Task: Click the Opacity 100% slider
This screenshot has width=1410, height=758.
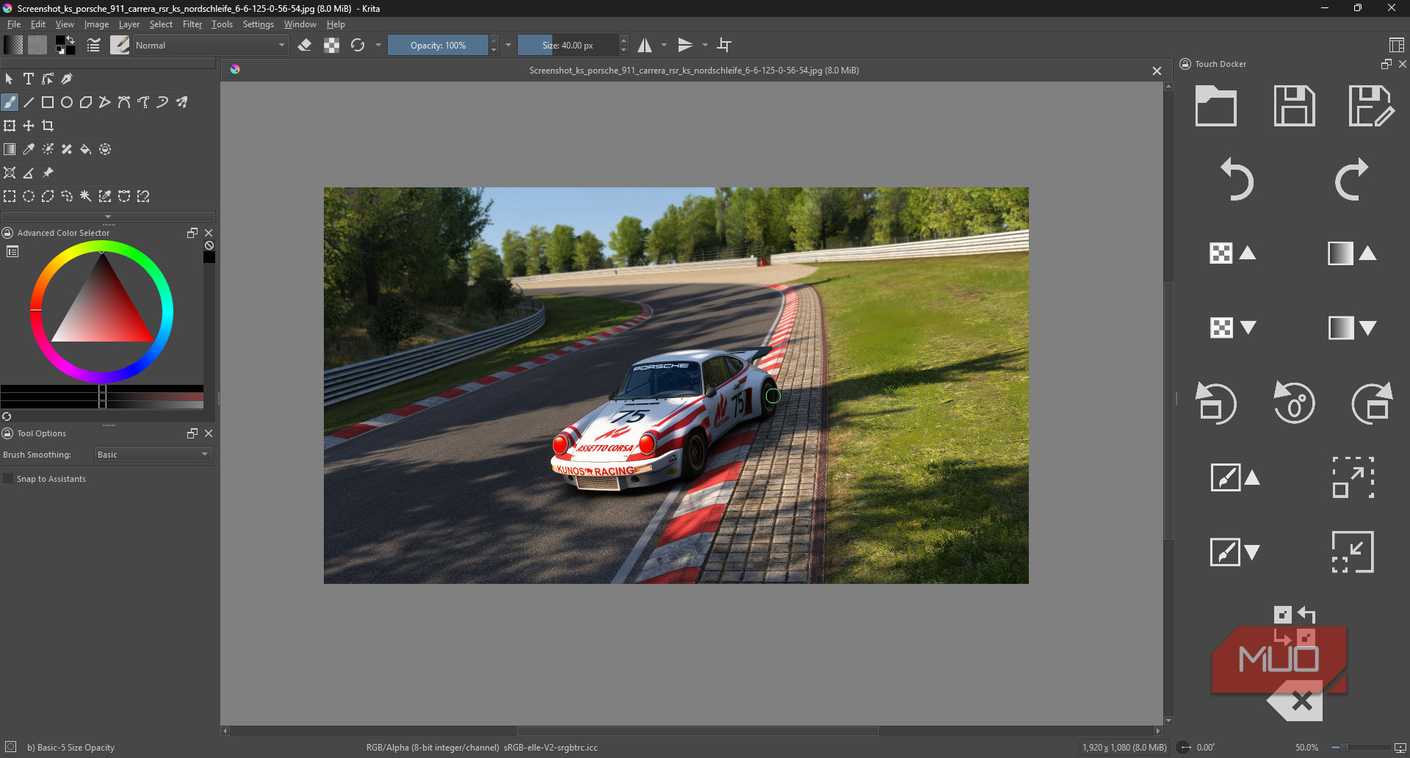Action: [438, 45]
